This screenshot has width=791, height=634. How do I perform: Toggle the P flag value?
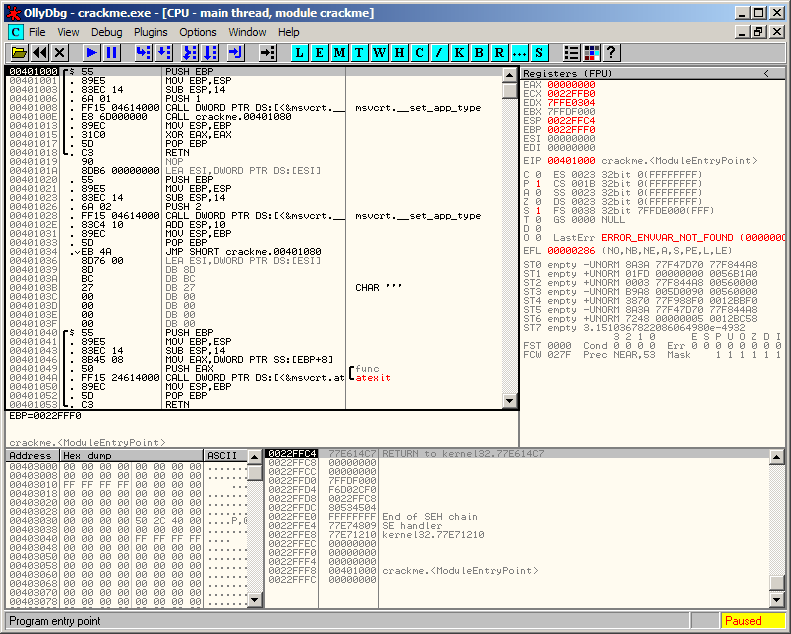tap(538, 184)
